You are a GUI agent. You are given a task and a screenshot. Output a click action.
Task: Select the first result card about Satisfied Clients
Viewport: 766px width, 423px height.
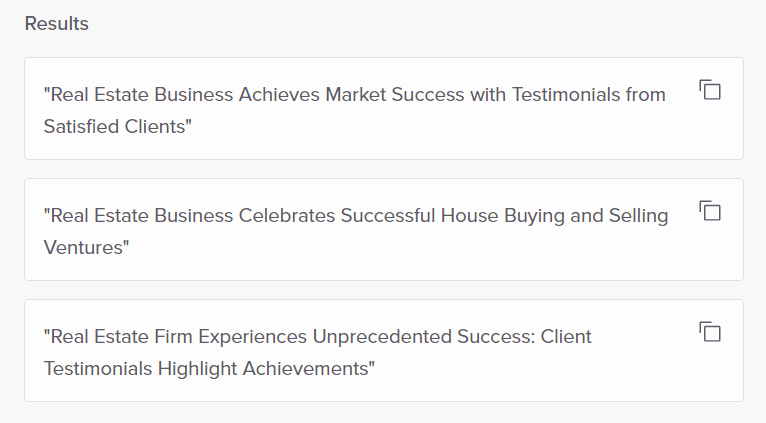coord(384,108)
